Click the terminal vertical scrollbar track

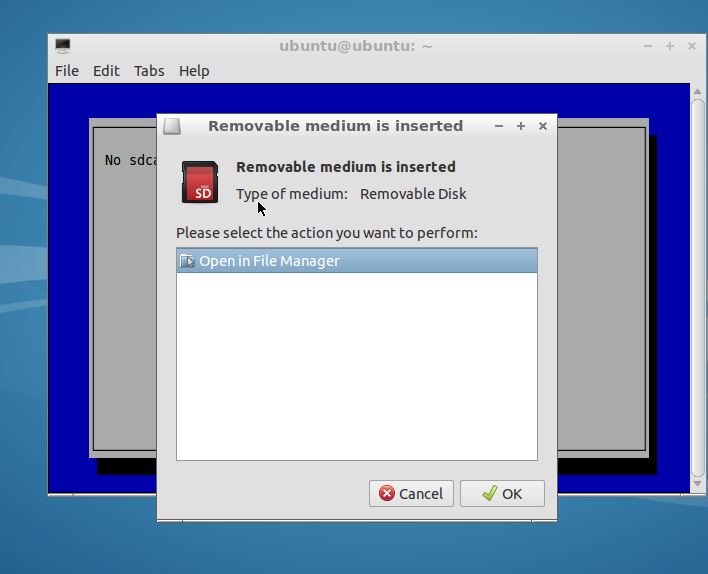pyautogui.click(x=698, y=288)
